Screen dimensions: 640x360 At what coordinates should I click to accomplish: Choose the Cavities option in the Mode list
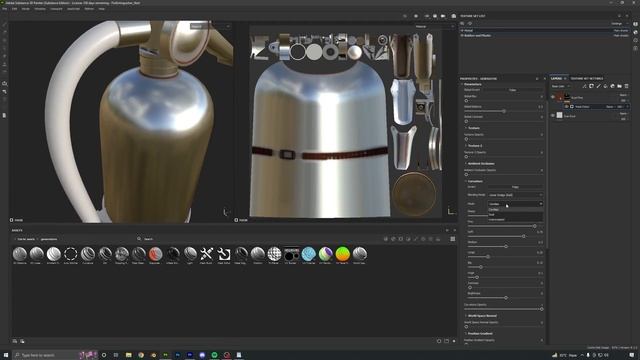click(x=516, y=209)
